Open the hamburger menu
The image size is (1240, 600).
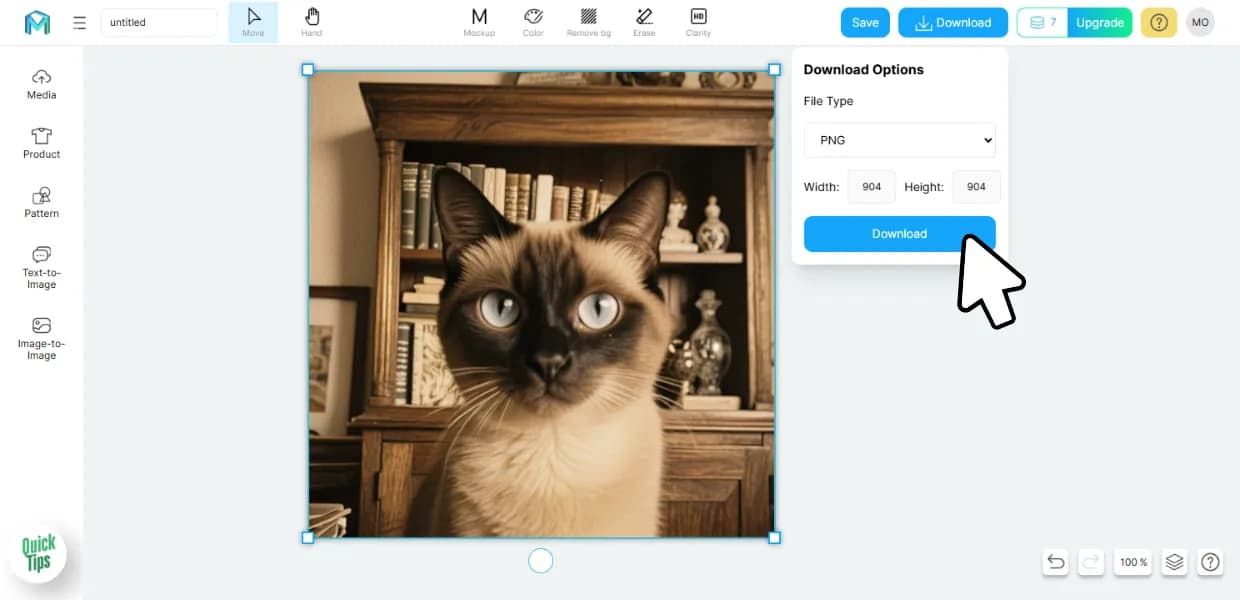80,23
